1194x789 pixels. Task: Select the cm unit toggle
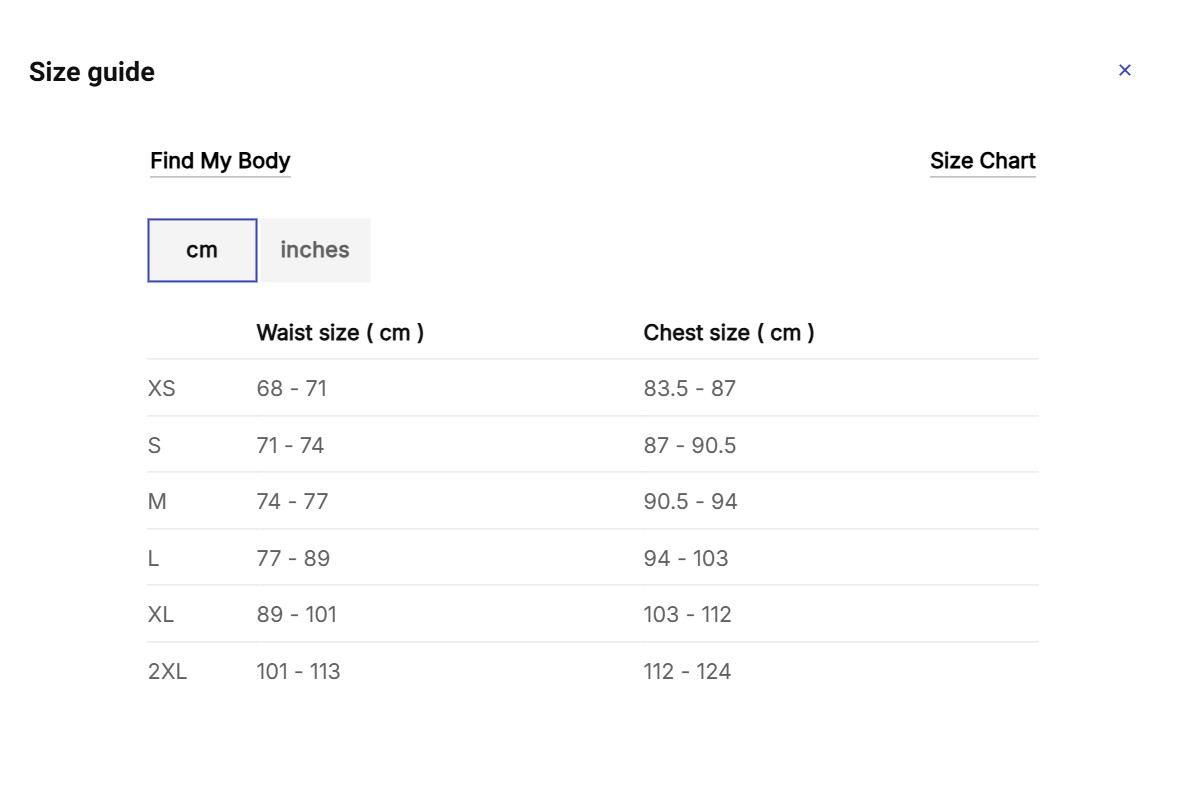203,250
